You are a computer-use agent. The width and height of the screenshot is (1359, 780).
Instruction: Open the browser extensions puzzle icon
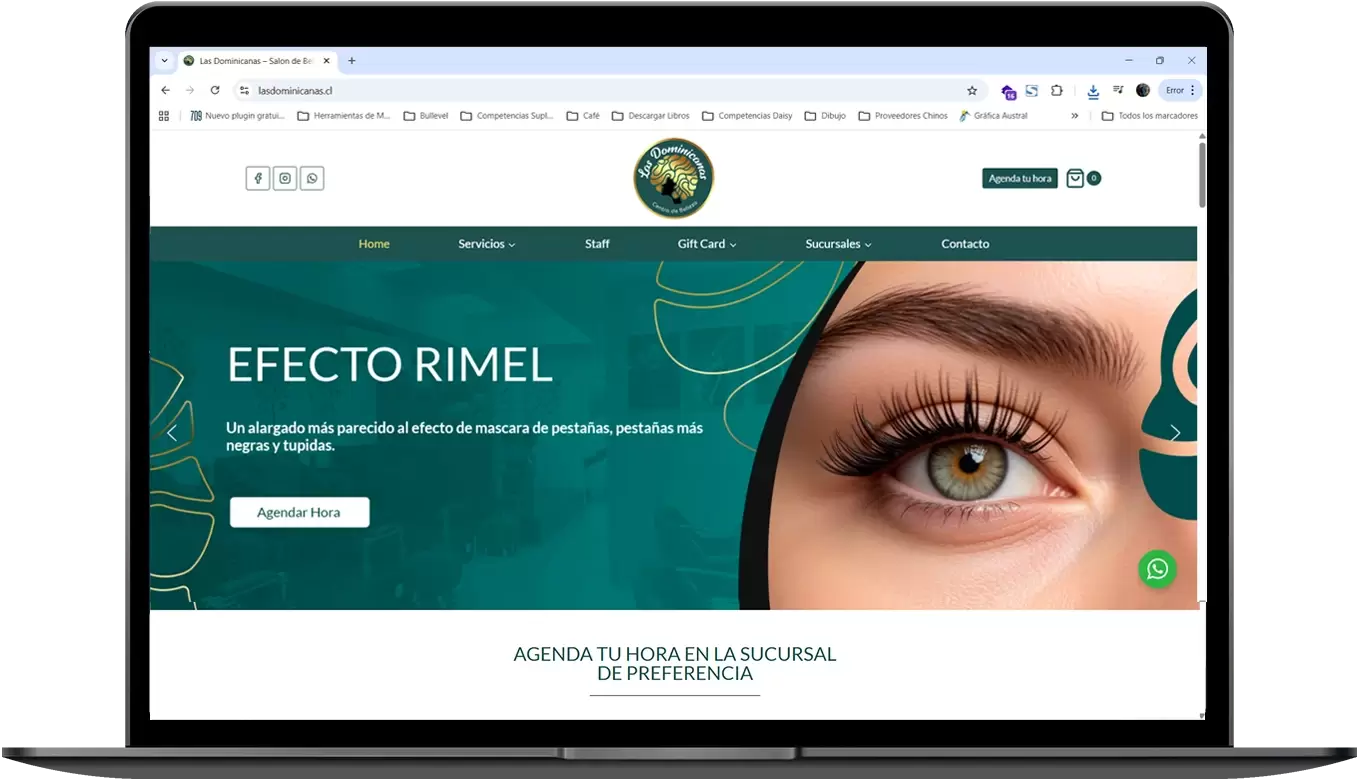point(1057,90)
